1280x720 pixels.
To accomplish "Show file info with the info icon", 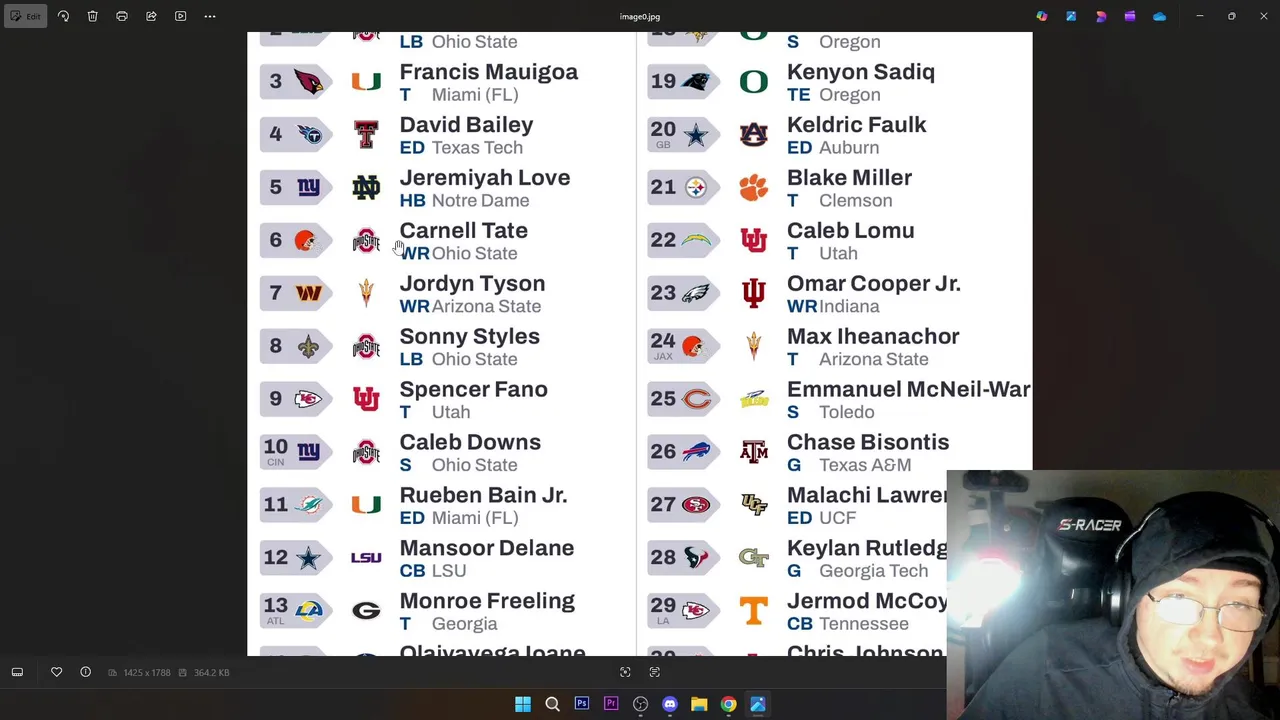I will tap(85, 672).
